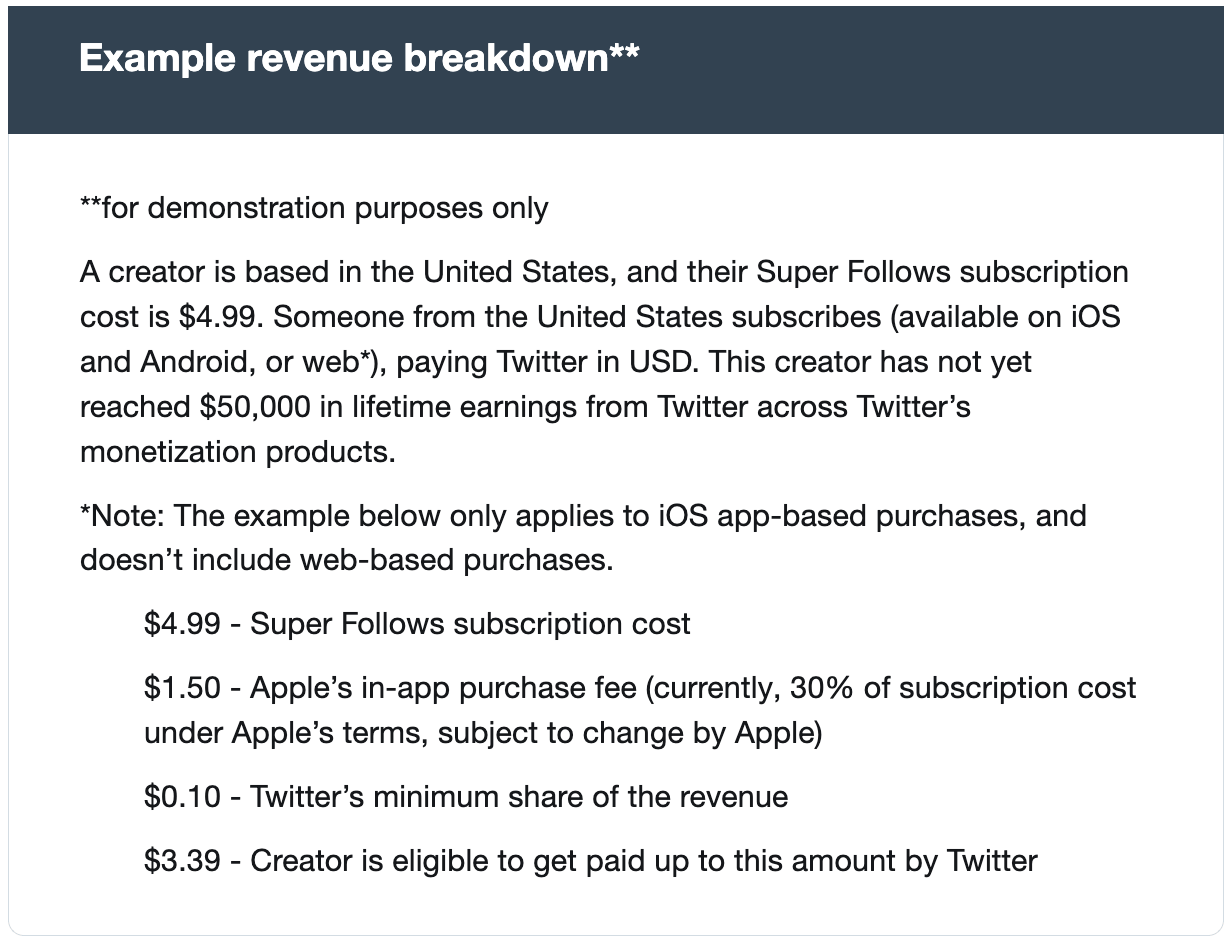Image resolution: width=1230 pixels, height=952 pixels.
Task: Click the words 'monetization products.'
Action: click(x=238, y=452)
